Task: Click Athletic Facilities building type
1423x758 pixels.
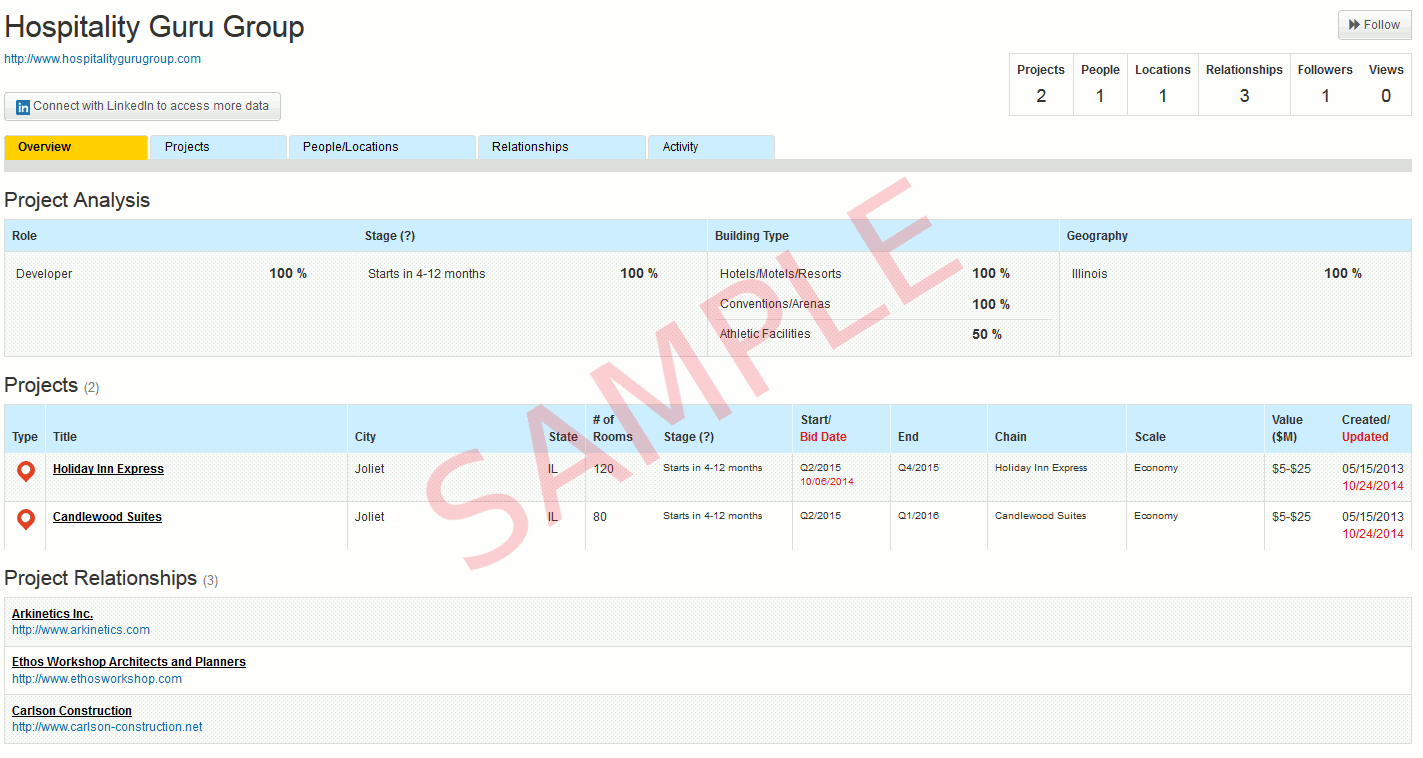Action: coord(765,334)
